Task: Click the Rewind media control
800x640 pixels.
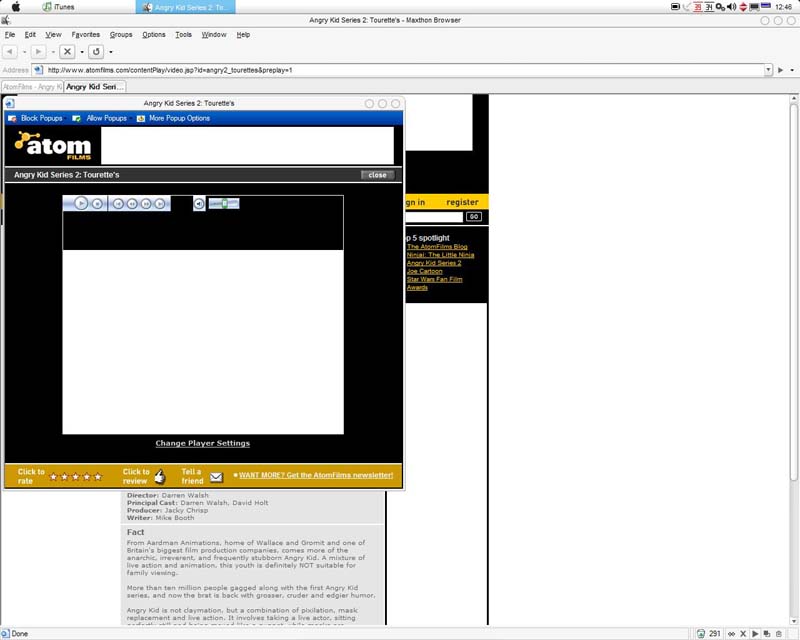Action: point(132,204)
